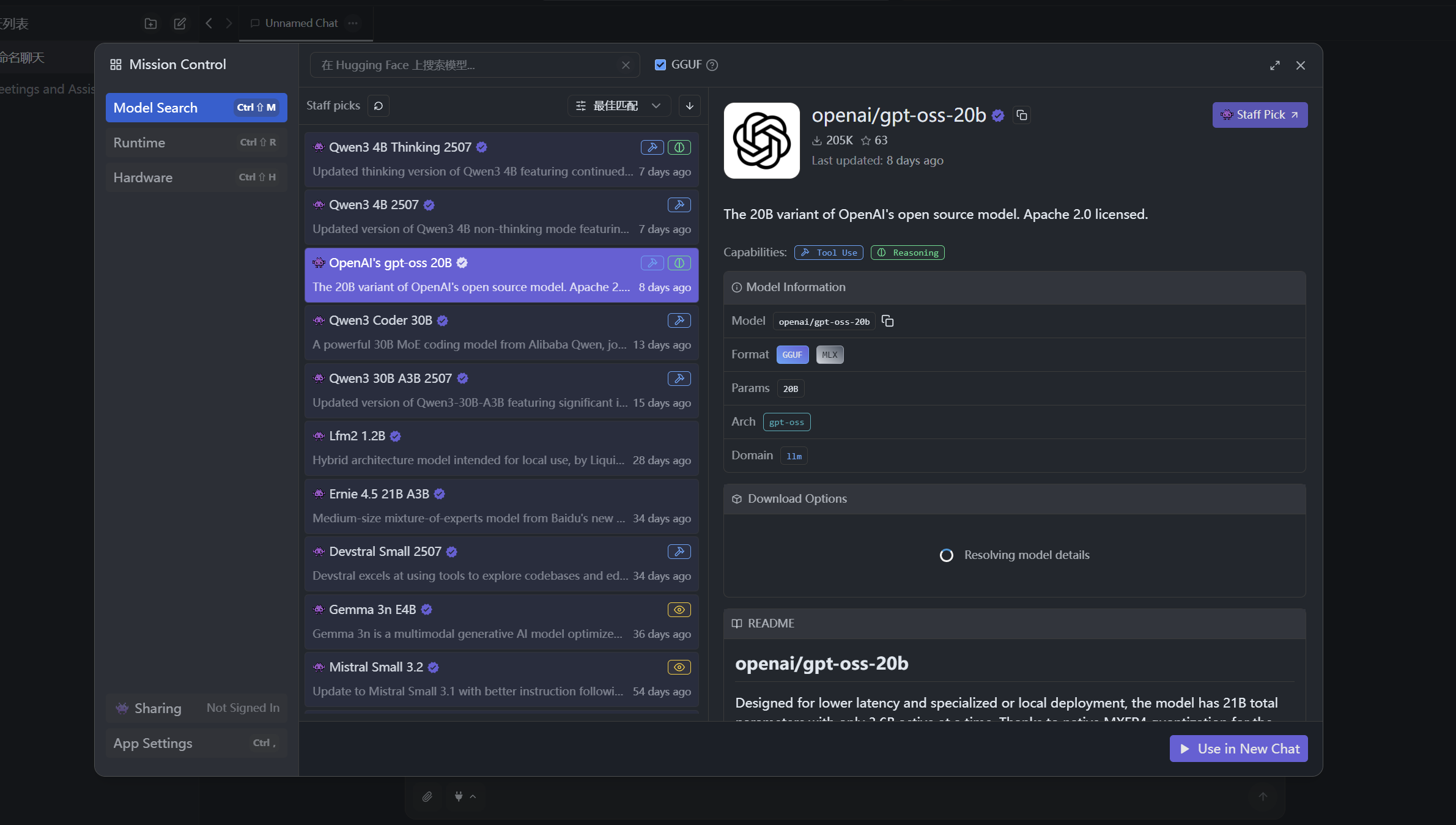1456x825 pixels.
Task: Click the Model Information section header
Action: (1014, 287)
